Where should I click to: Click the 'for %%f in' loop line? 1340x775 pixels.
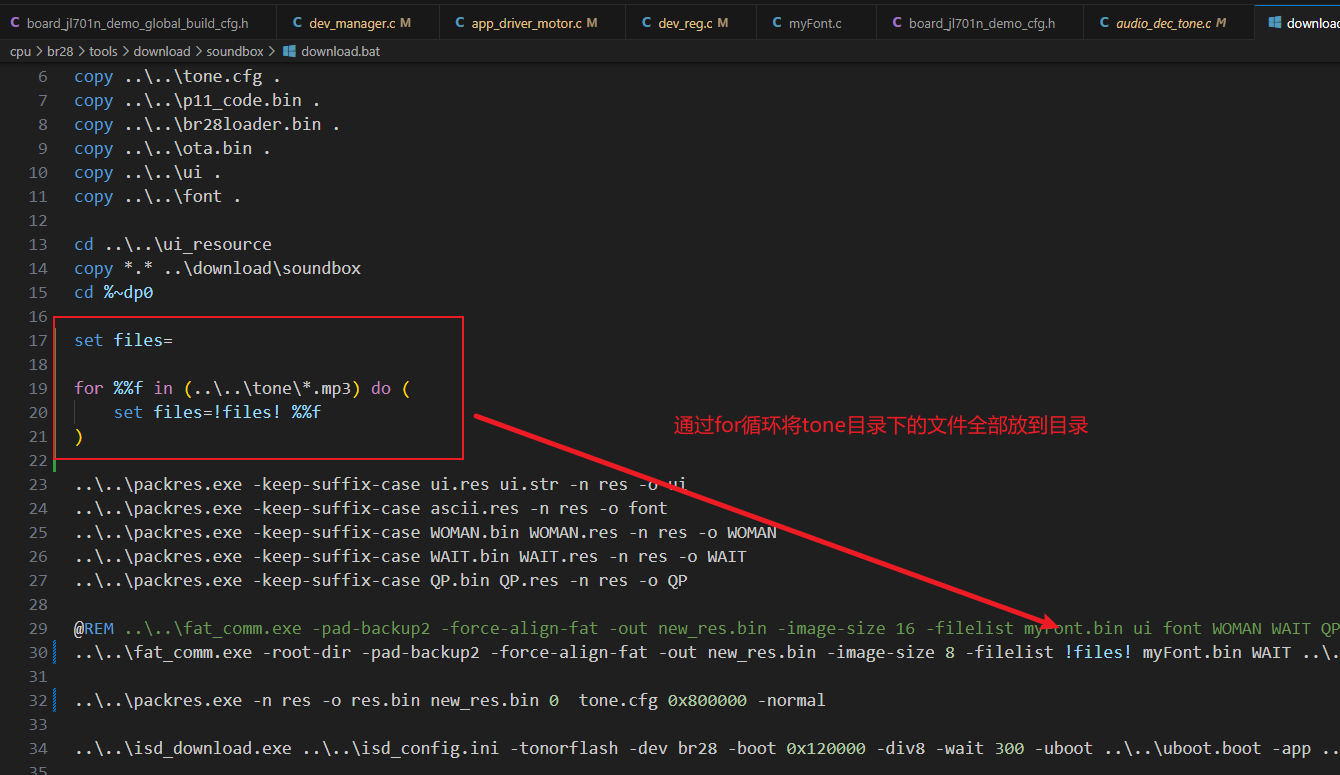point(242,389)
